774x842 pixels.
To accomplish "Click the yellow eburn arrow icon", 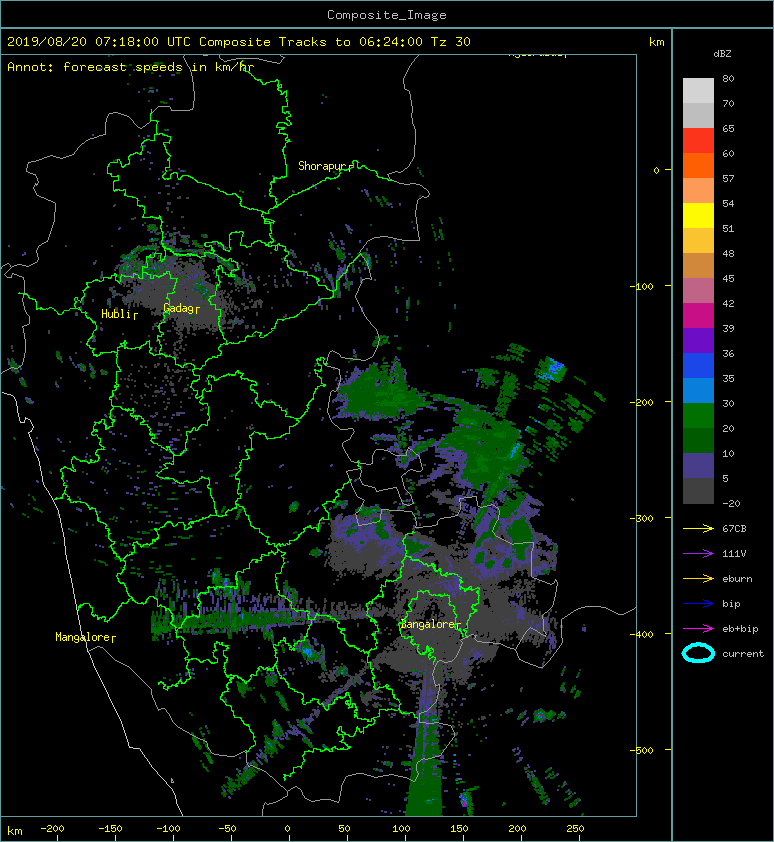I will [698, 578].
